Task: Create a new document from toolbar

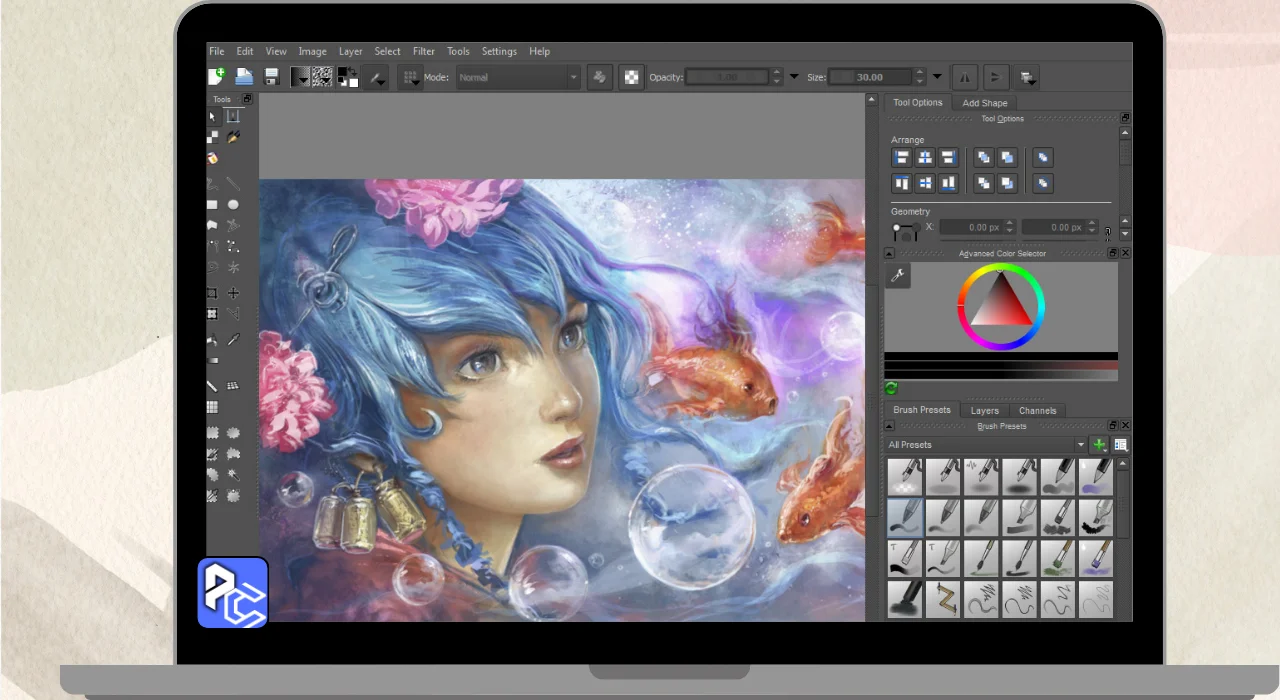Action: click(x=217, y=77)
